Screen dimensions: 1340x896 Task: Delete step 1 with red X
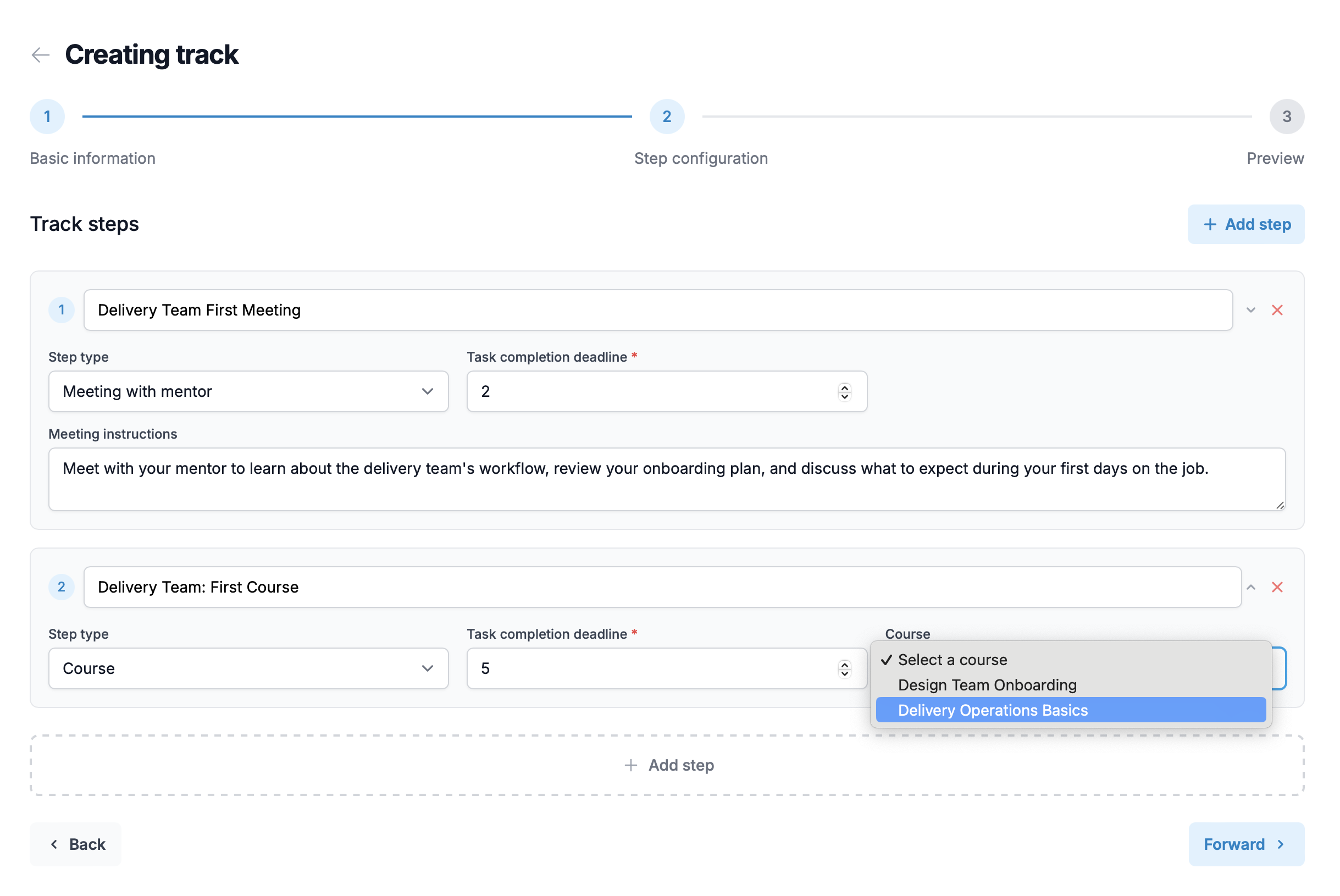[1277, 309]
